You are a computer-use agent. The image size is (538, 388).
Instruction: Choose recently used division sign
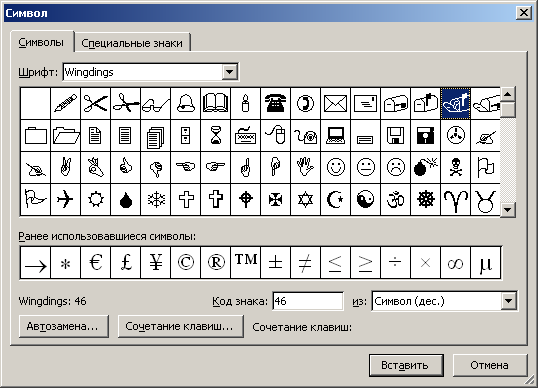click(396, 263)
